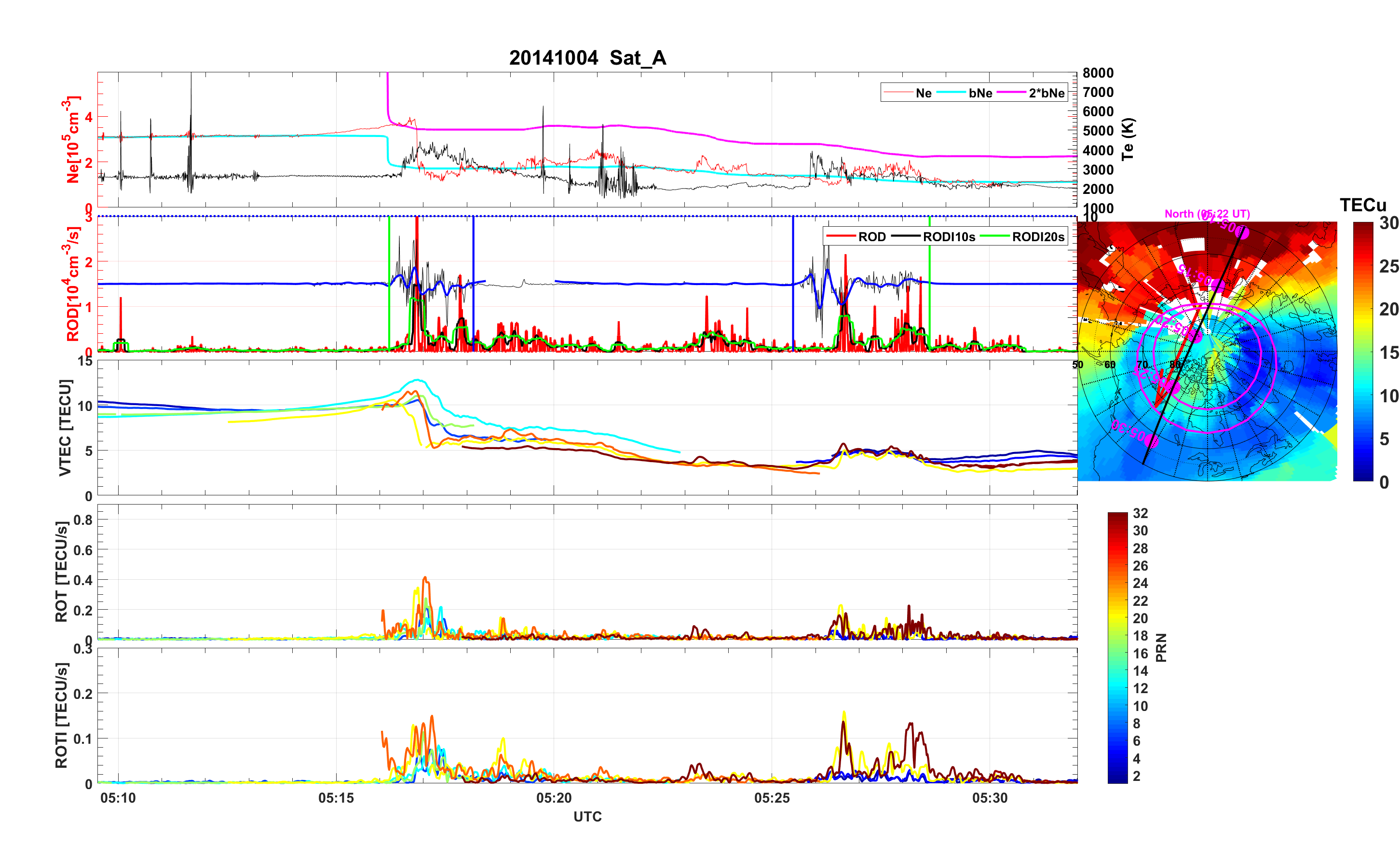1400x847 pixels.
Task: Click the TECu colorbar scale
Action: pyautogui.click(x=1363, y=352)
